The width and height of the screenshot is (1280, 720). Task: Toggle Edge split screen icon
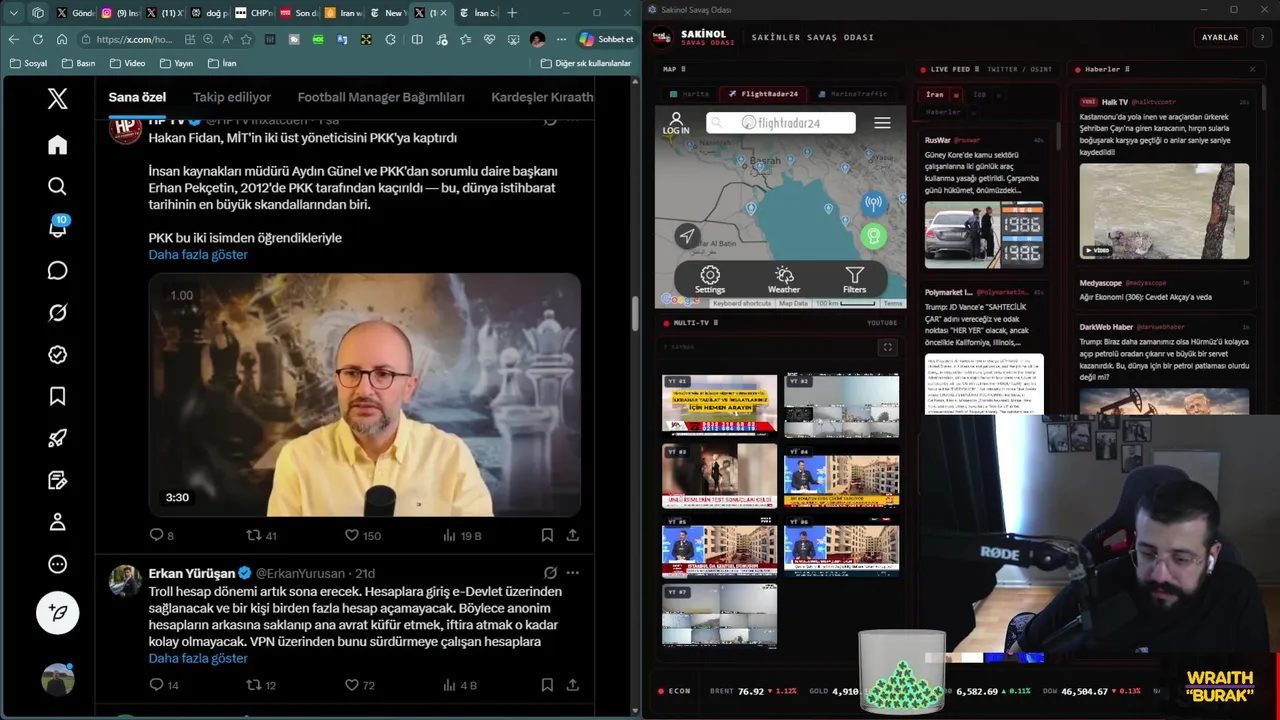click(417, 39)
